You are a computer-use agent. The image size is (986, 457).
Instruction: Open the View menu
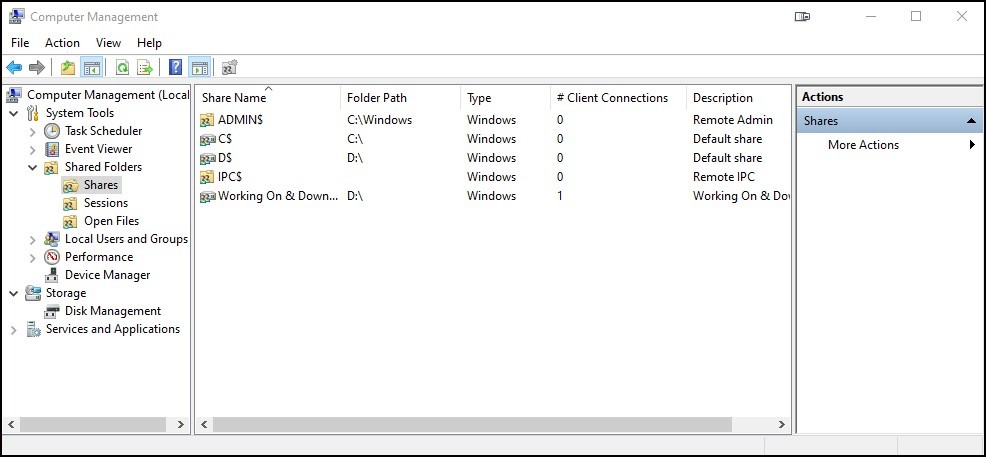pos(108,43)
